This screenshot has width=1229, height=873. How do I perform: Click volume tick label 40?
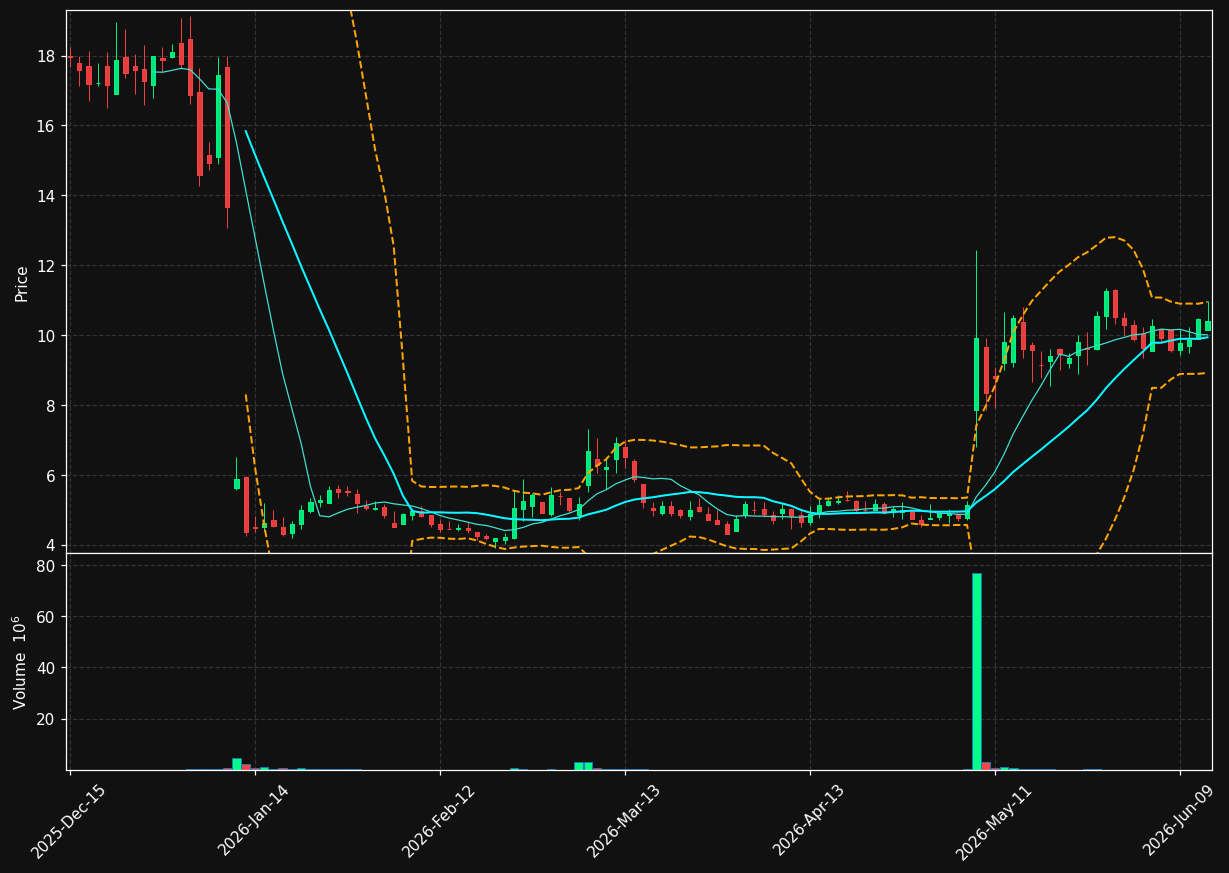[x=46, y=668]
